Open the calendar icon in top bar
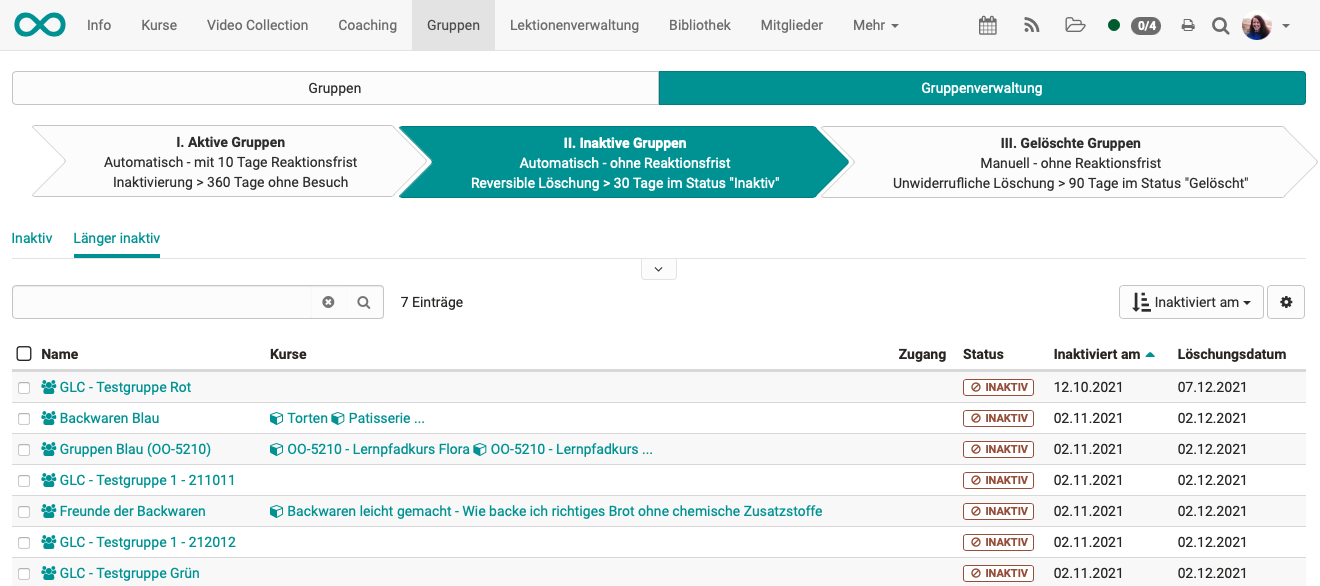Screen dimensions: 1320x586 (x=987, y=26)
